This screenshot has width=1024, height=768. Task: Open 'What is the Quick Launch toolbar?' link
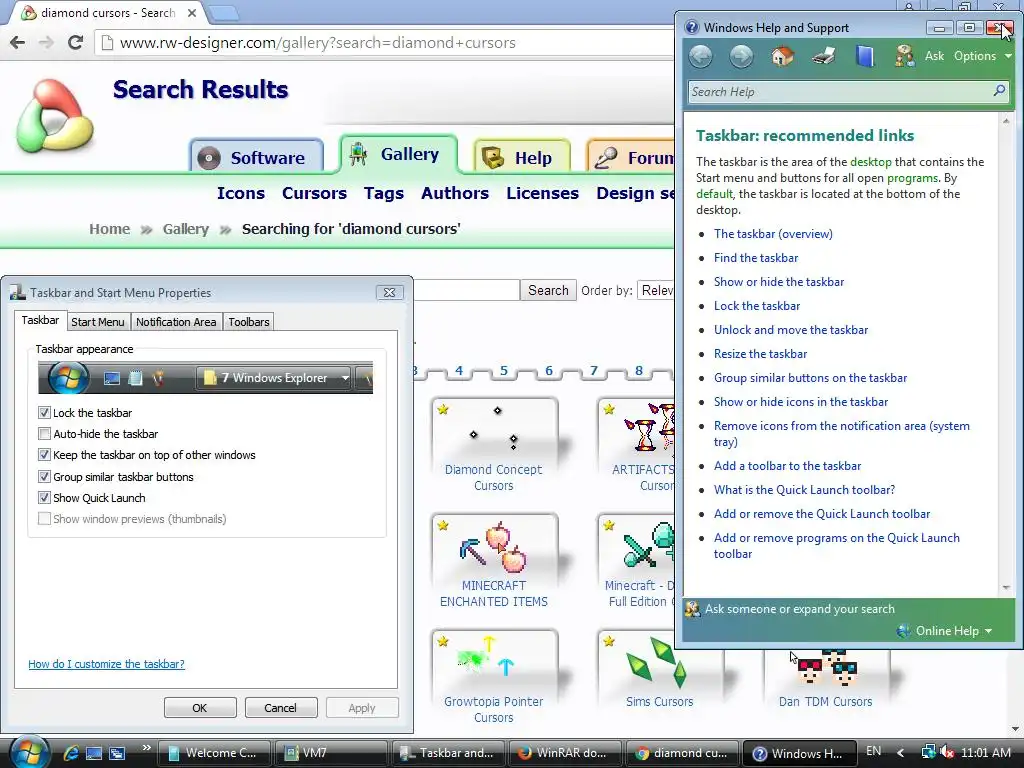805,490
